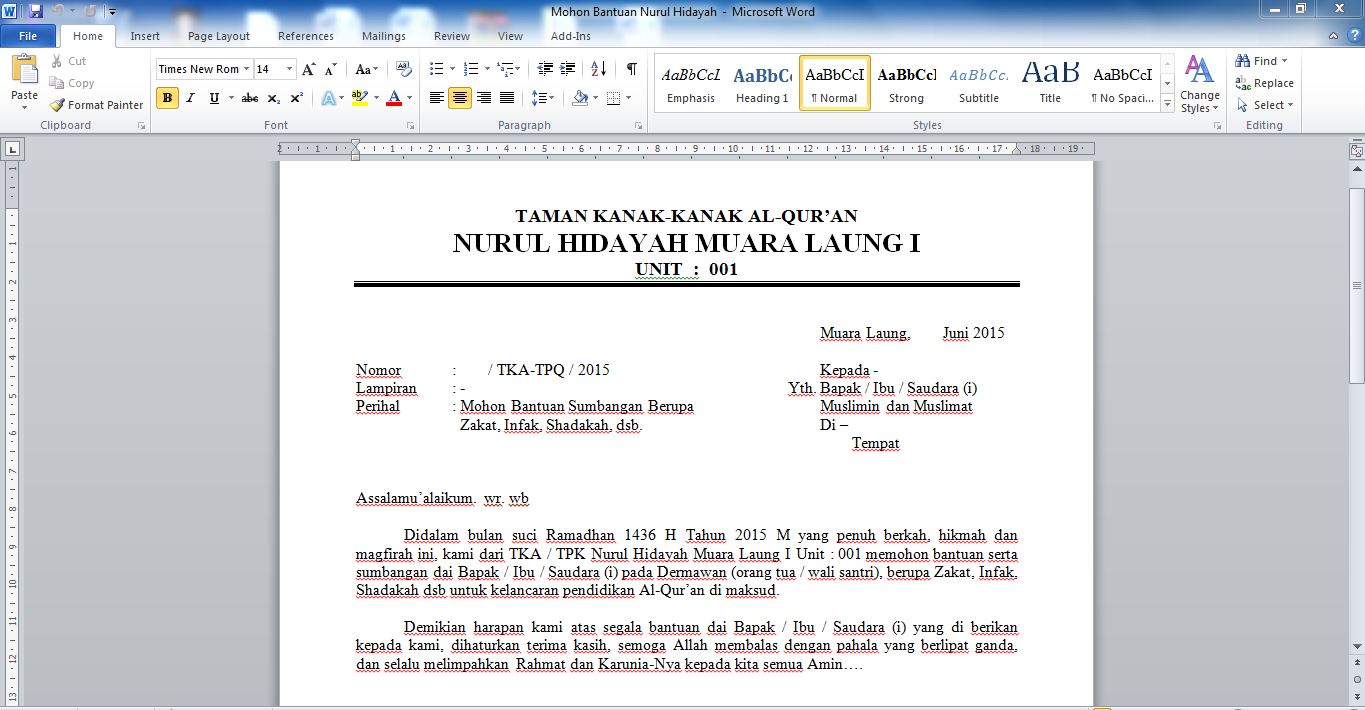Expand the Styles gallery More arrow

(1167, 104)
